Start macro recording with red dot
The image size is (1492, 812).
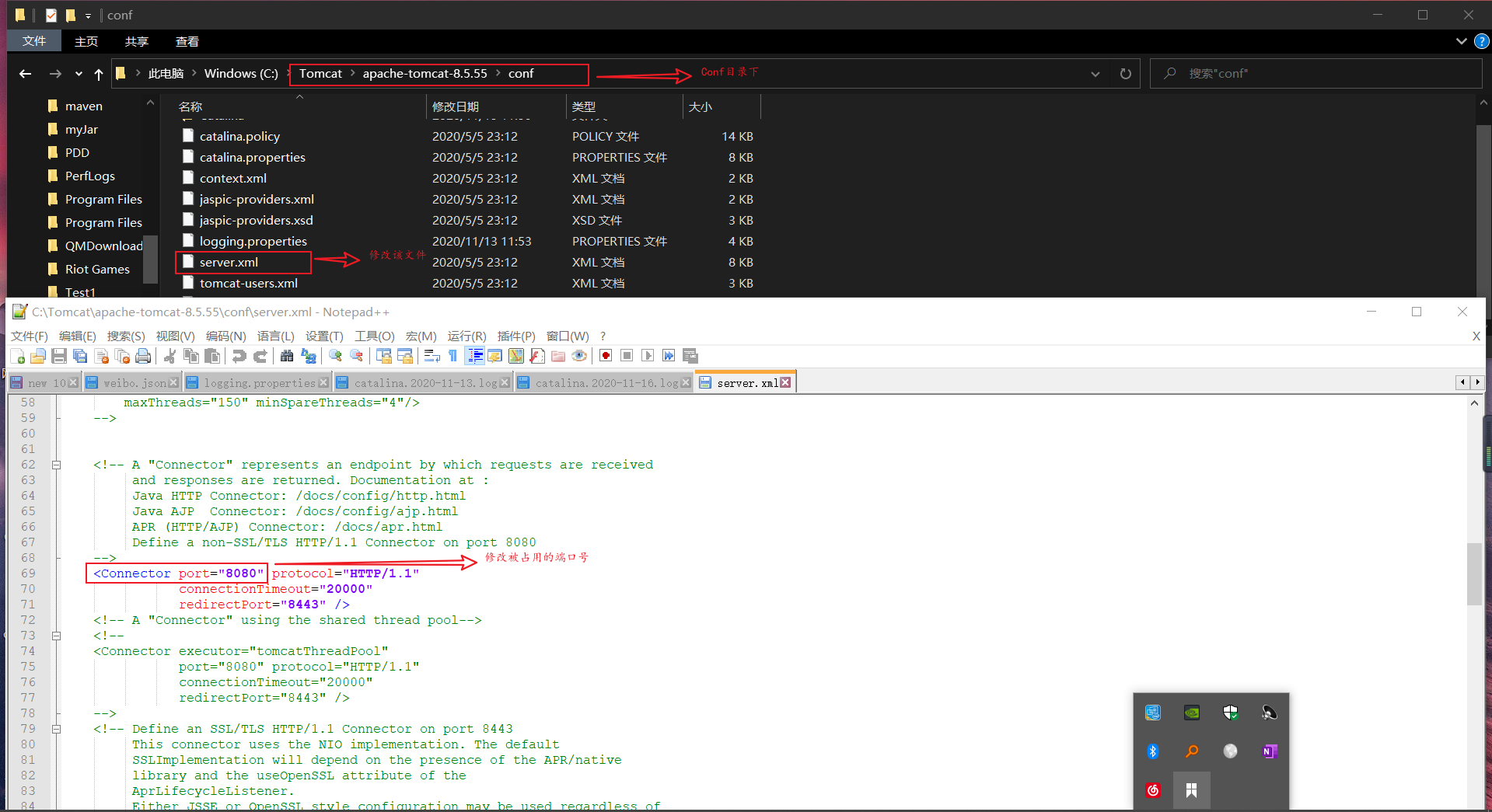tap(606, 356)
